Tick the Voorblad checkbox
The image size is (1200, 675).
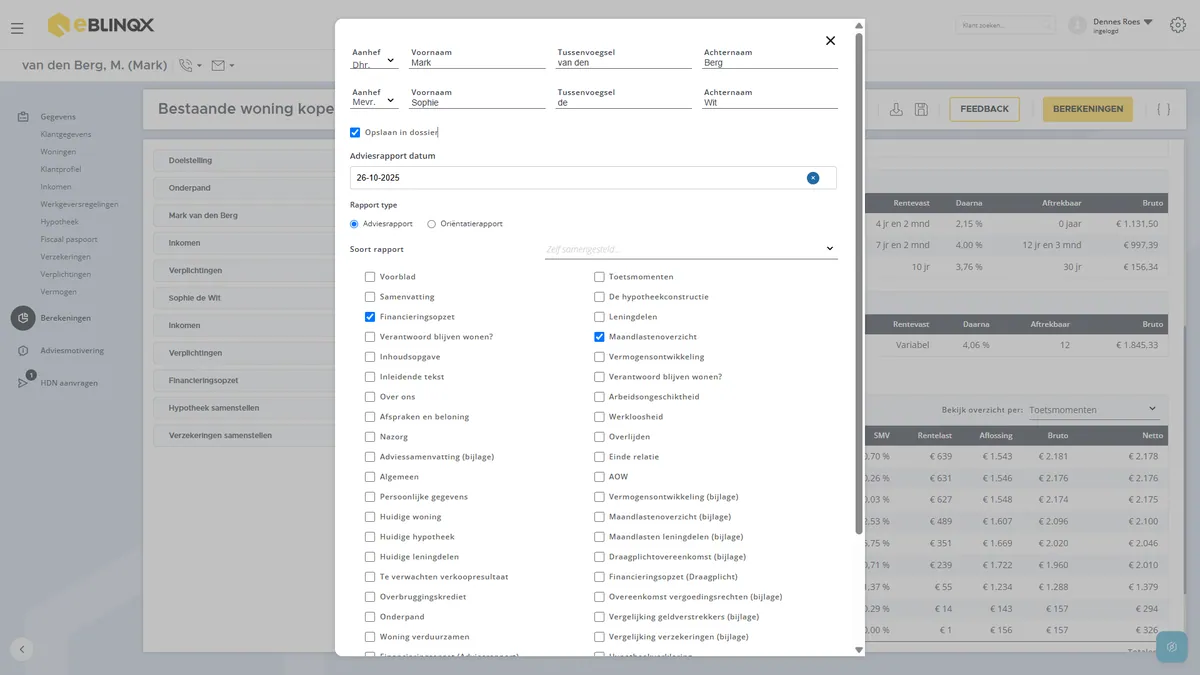370,277
